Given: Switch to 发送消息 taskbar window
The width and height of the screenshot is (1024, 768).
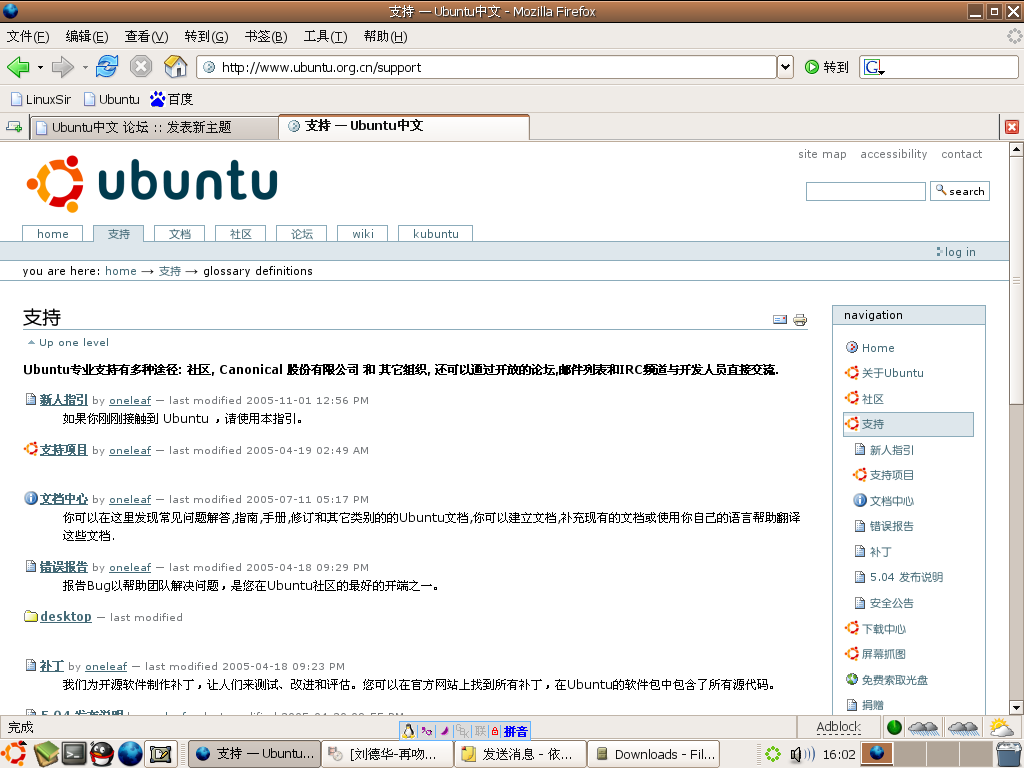Looking at the screenshot, I should pyautogui.click(x=520, y=754).
